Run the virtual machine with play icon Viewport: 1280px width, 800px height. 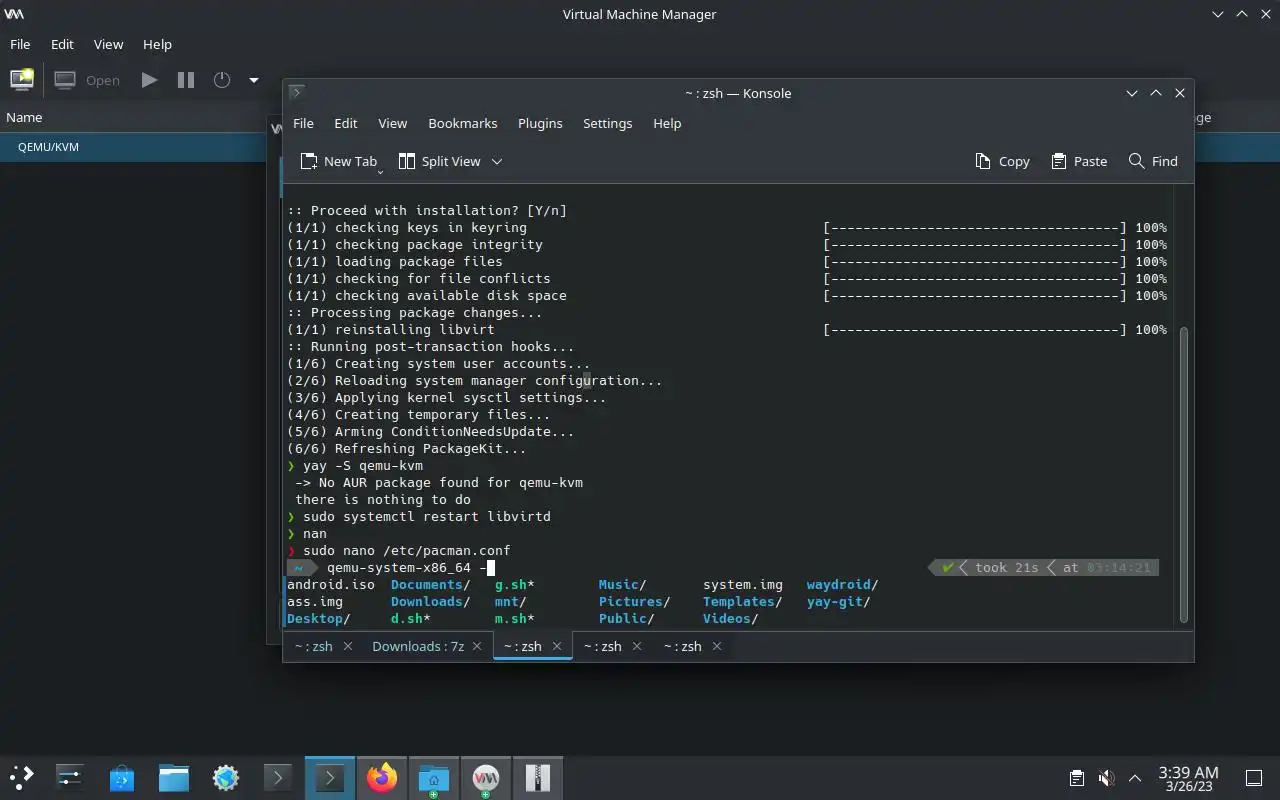point(149,80)
